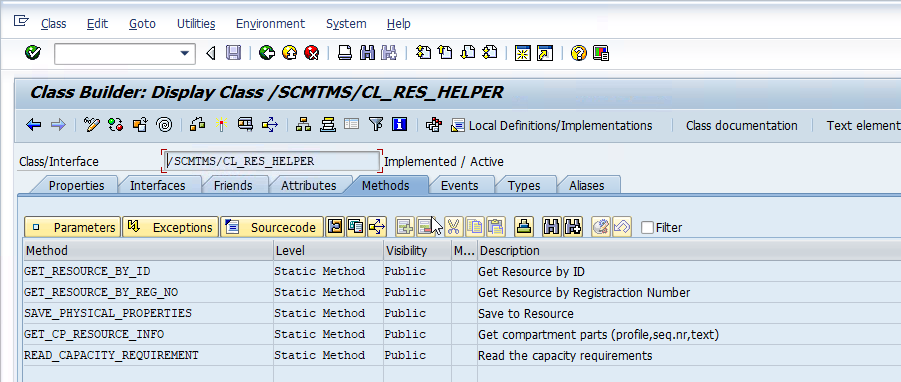
Task: Click the Test/Execute icon
Action: 246,125
